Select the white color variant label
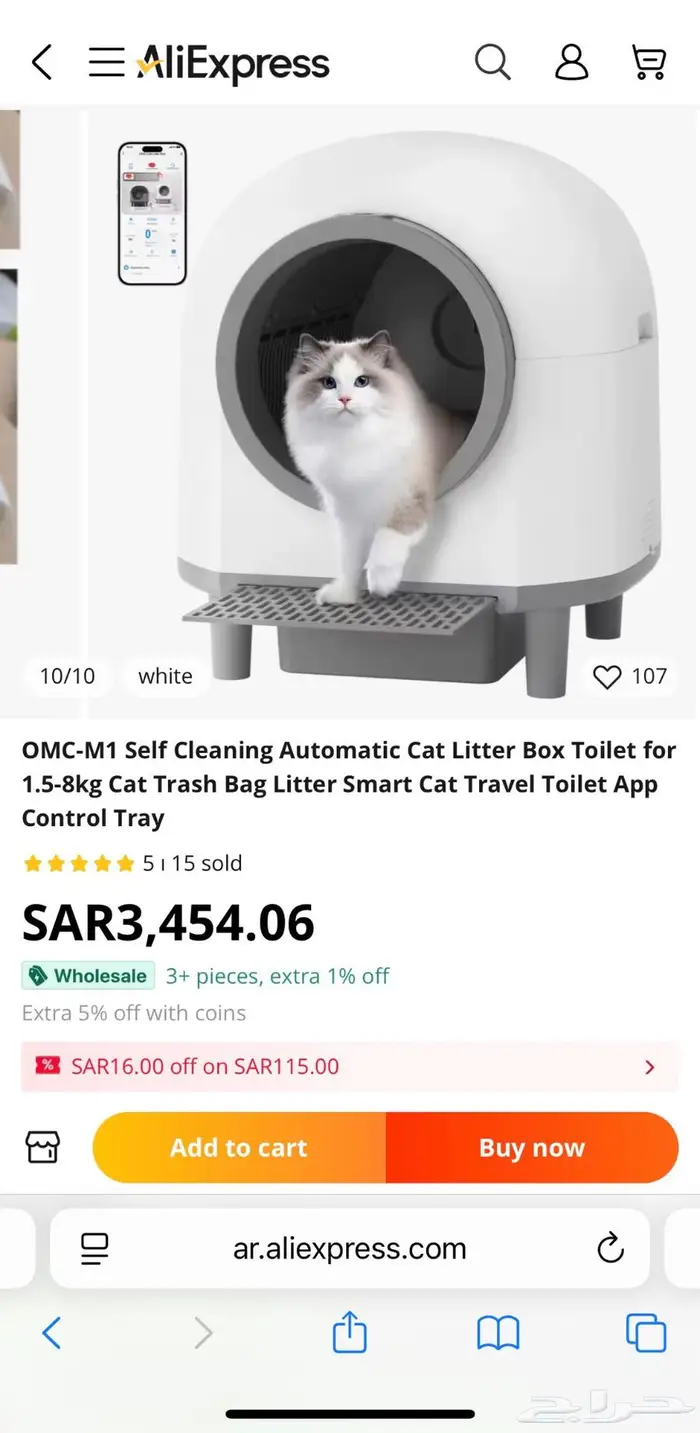The height and width of the screenshot is (1433, 700). point(165,676)
